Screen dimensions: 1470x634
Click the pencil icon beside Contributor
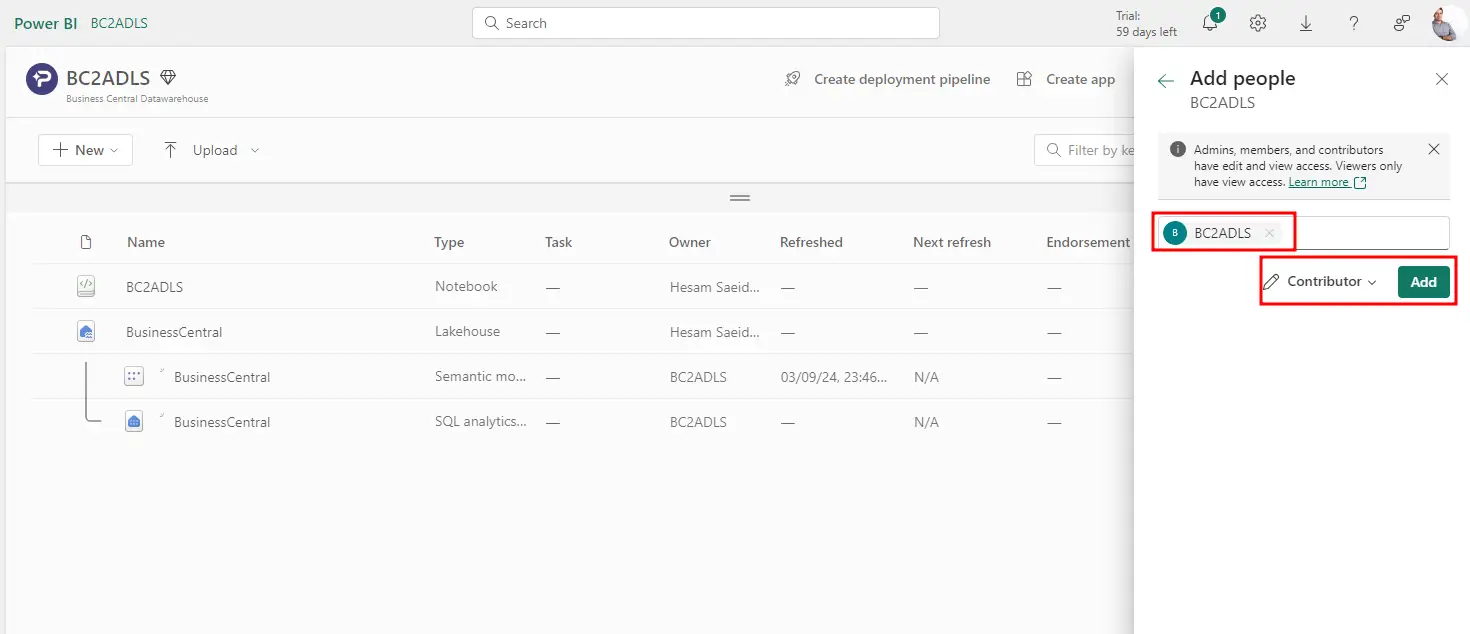[x=1272, y=282]
